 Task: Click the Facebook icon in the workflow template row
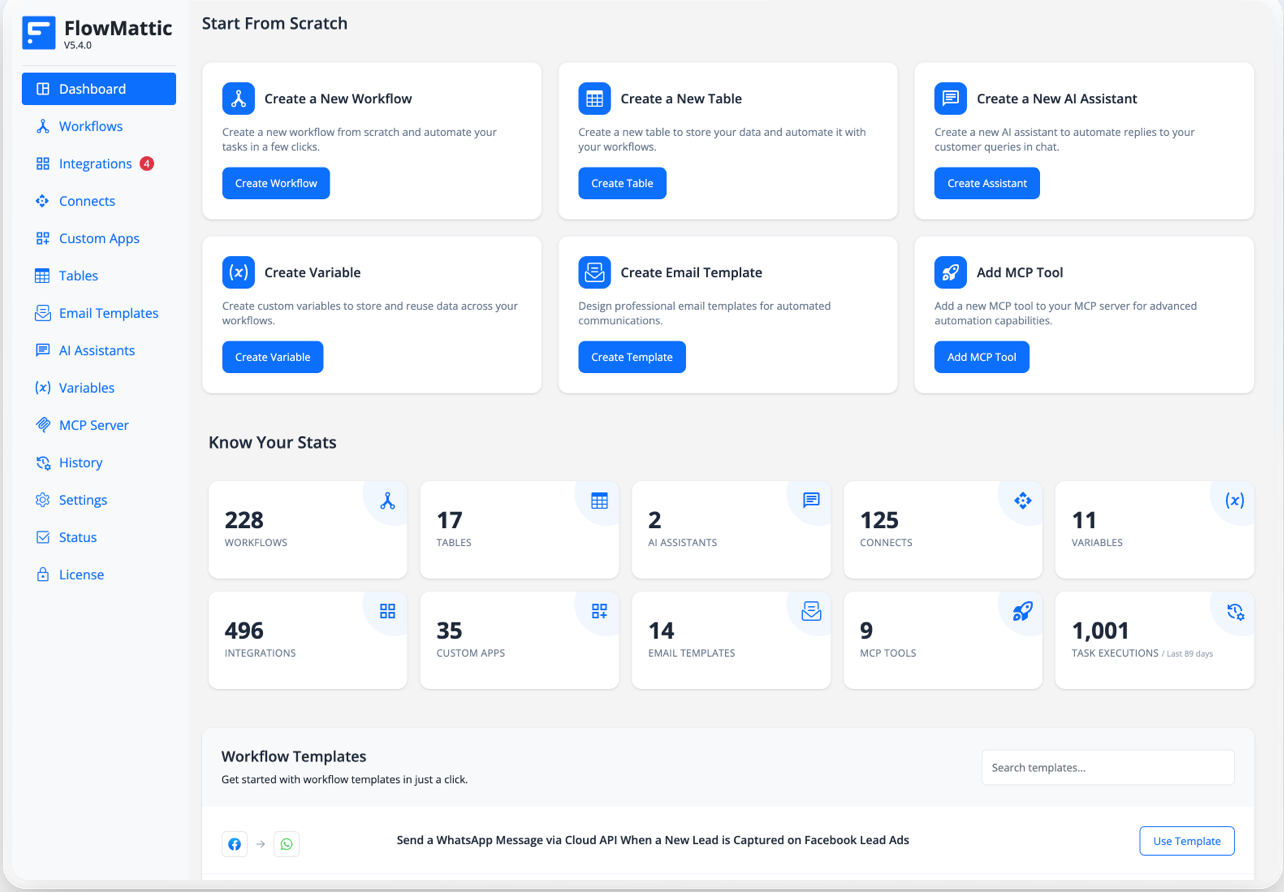pyautogui.click(x=234, y=844)
